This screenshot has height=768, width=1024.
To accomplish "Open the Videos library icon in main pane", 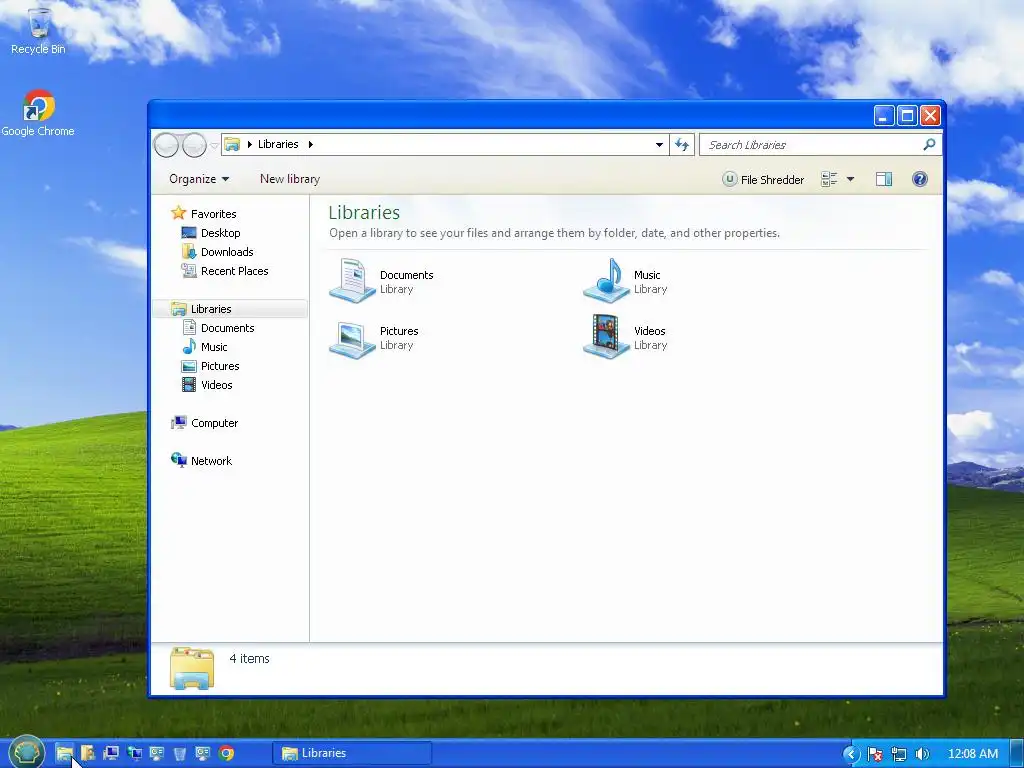I will (x=606, y=337).
